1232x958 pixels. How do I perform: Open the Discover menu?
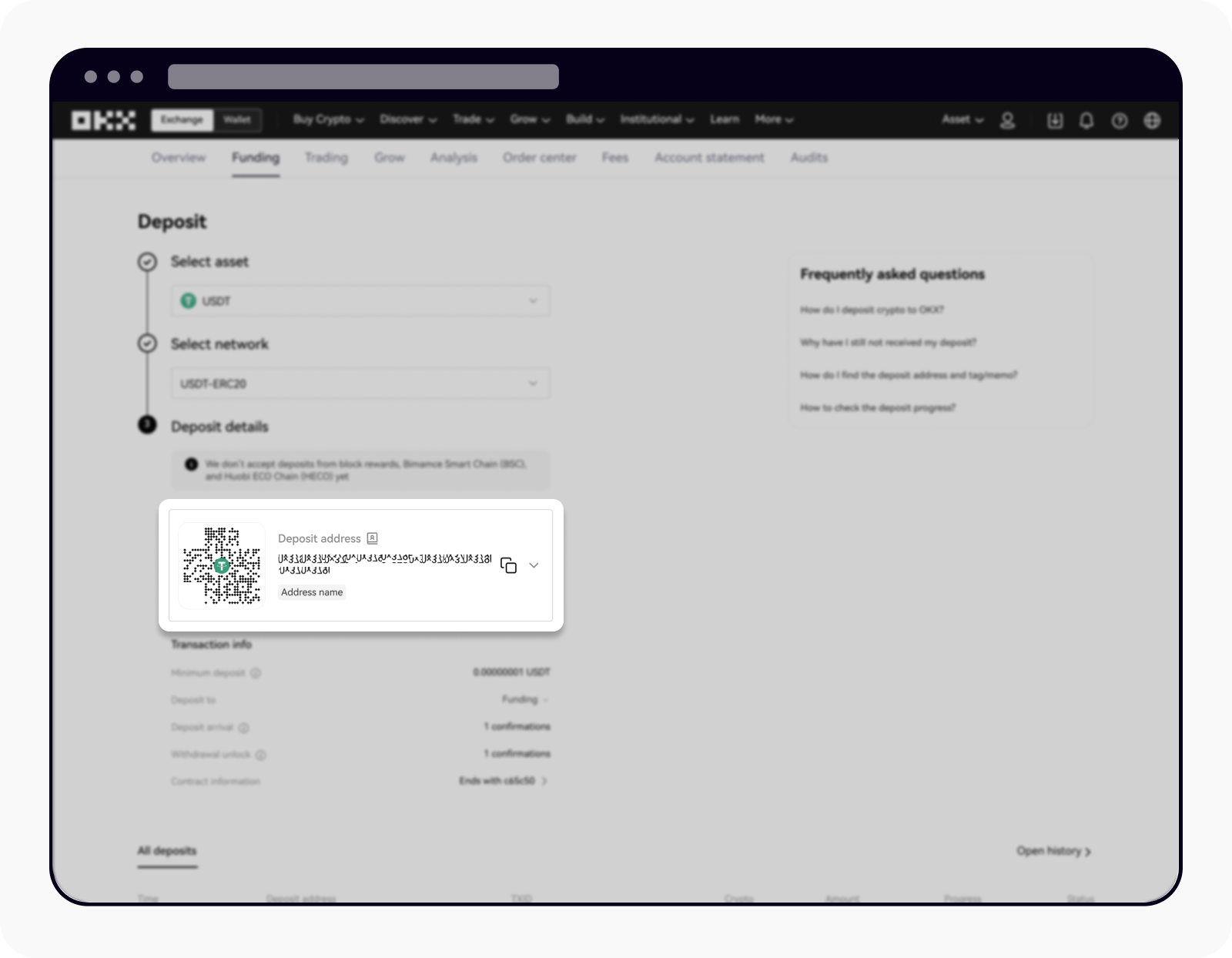[408, 119]
